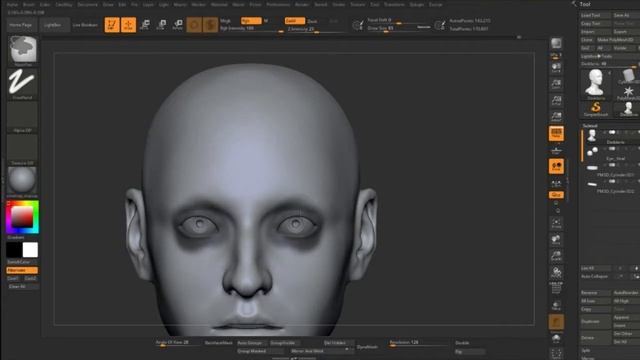Click the Duplicate subtool button
Image resolution: width=640 pixels, height=360 pixels.
click(x=596, y=322)
